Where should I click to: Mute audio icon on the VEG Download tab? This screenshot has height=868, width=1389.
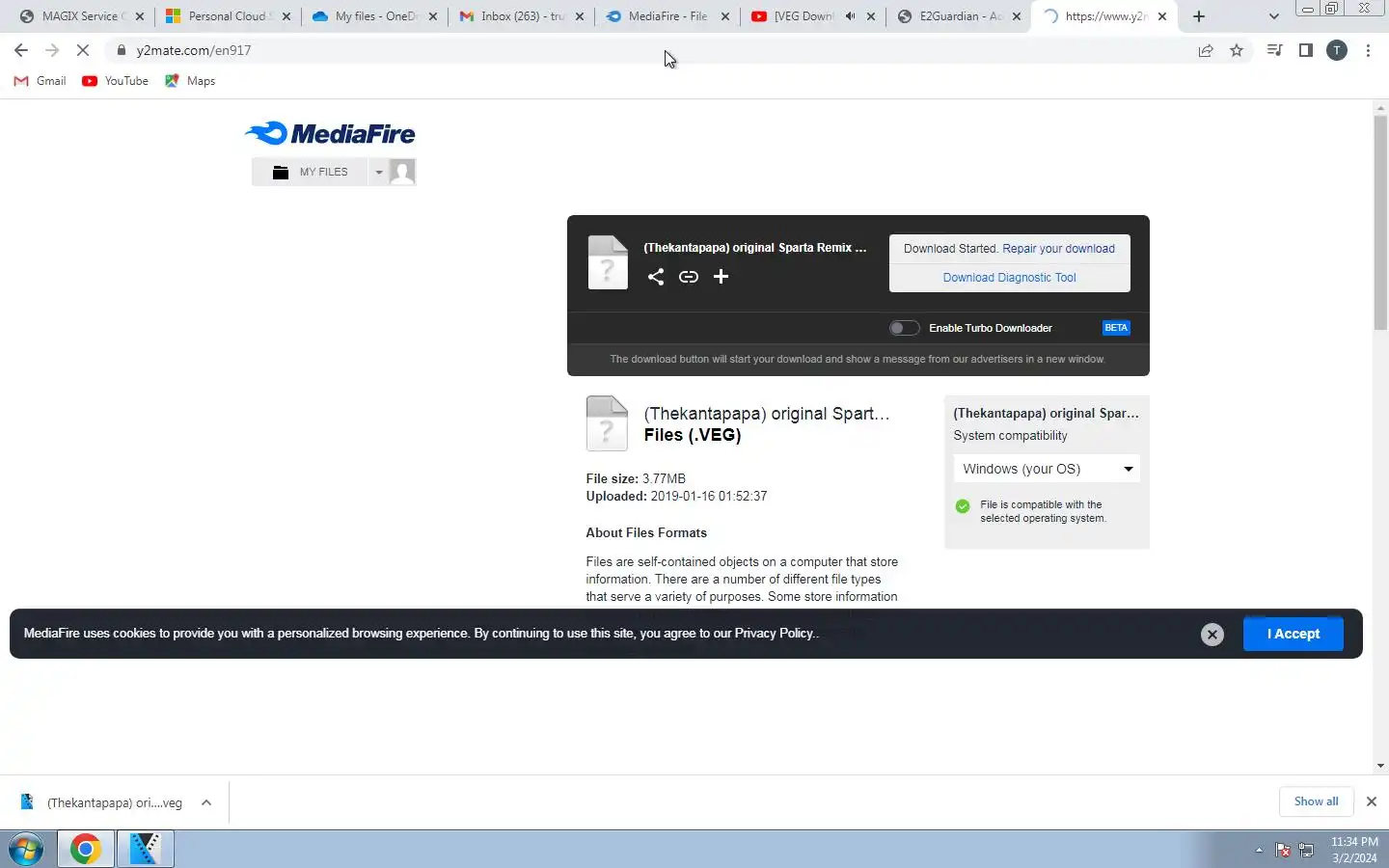(x=850, y=16)
